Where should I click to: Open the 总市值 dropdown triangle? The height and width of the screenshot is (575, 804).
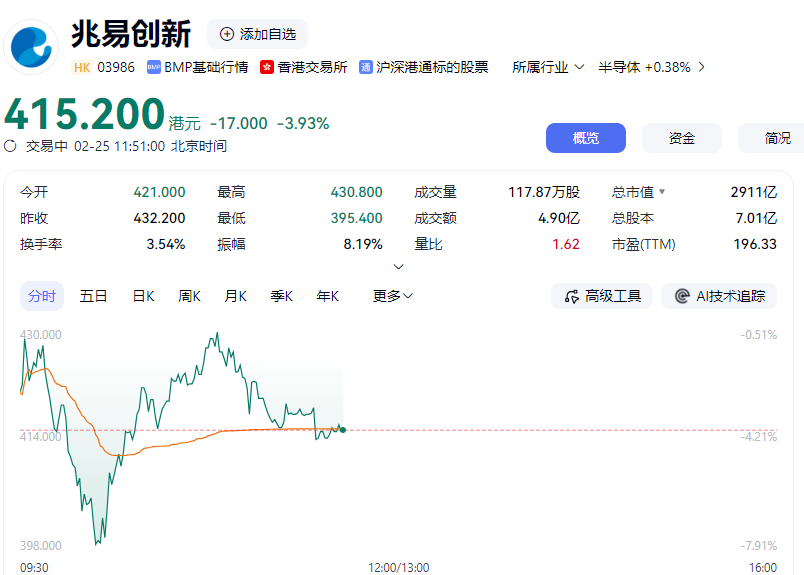pos(662,192)
